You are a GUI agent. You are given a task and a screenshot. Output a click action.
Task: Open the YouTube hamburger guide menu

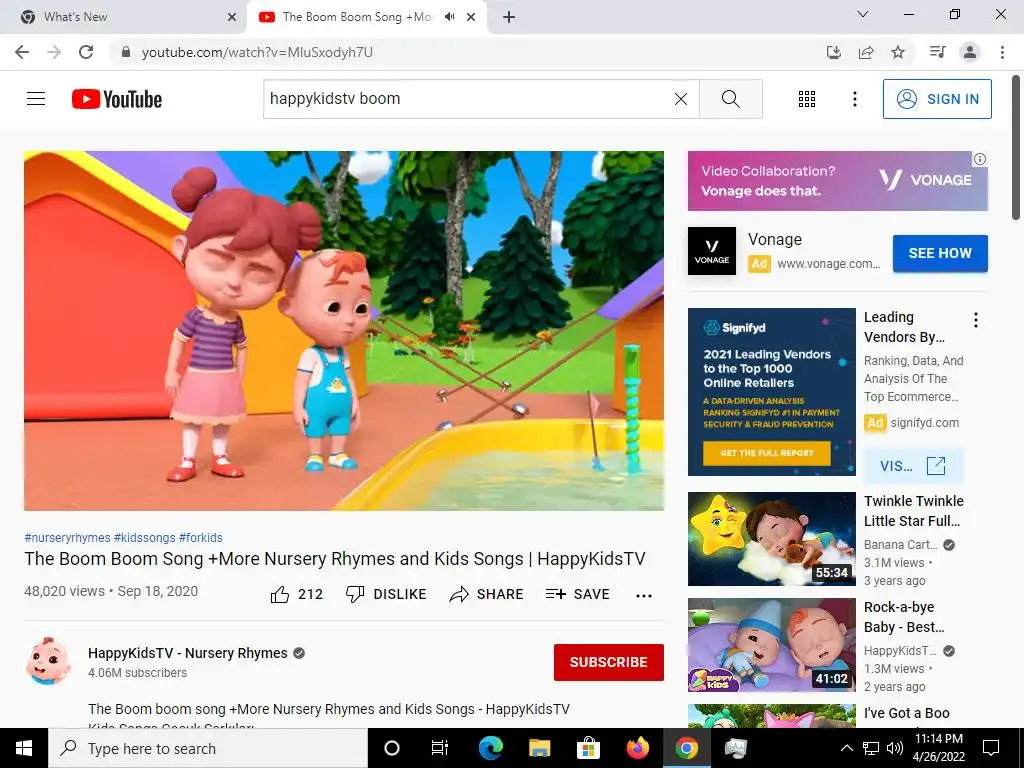36,99
